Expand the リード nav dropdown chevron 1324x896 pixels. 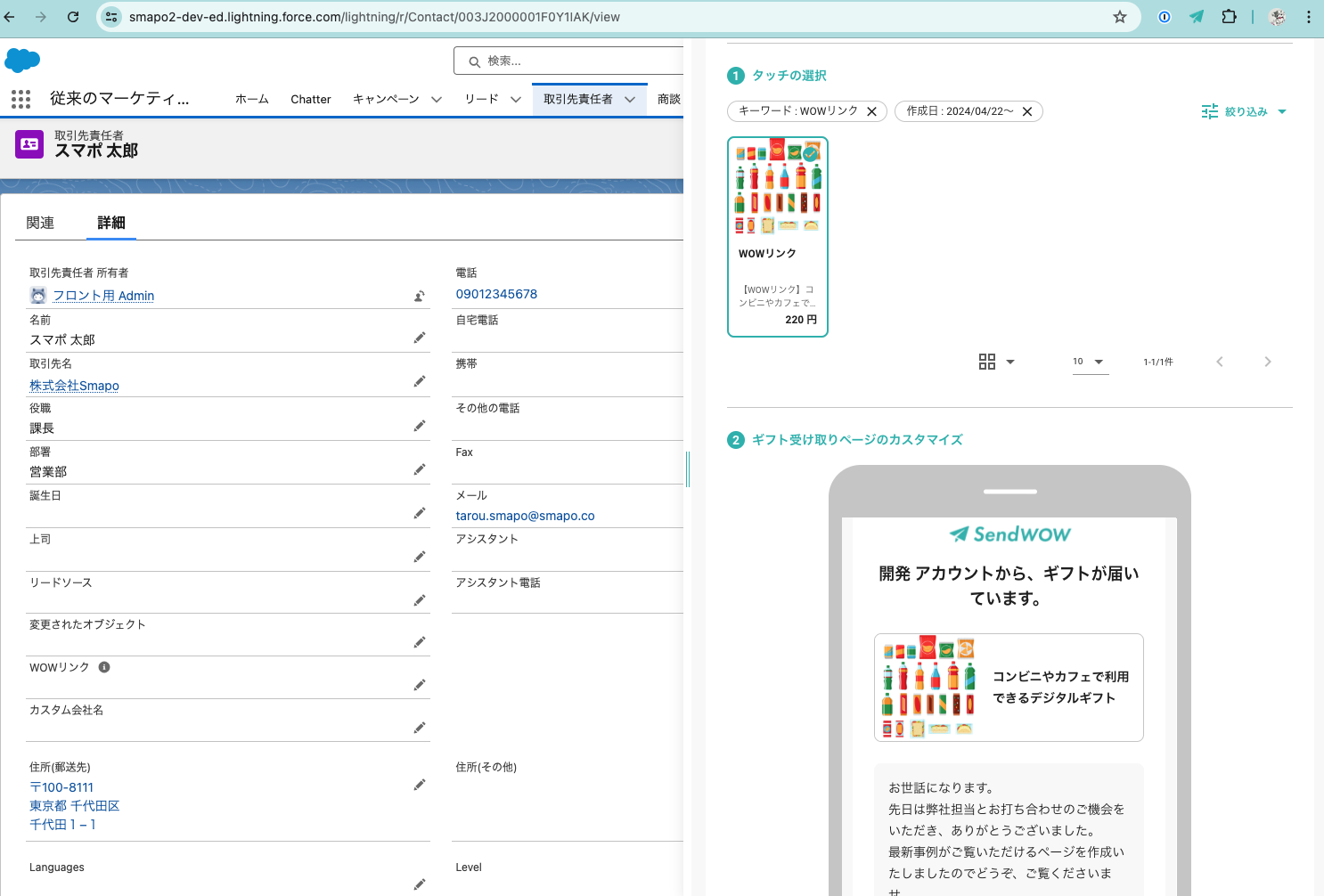click(515, 99)
